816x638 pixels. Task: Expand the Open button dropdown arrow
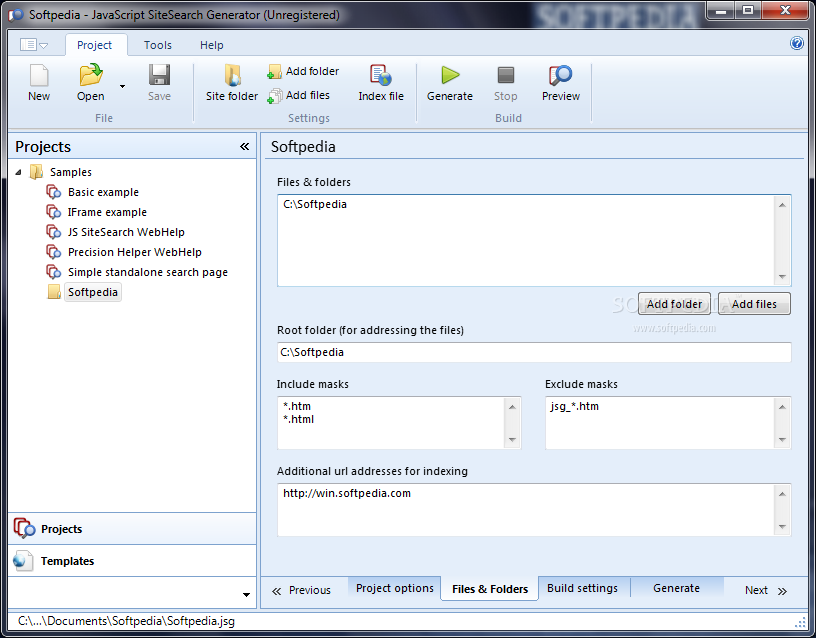[122, 86]
